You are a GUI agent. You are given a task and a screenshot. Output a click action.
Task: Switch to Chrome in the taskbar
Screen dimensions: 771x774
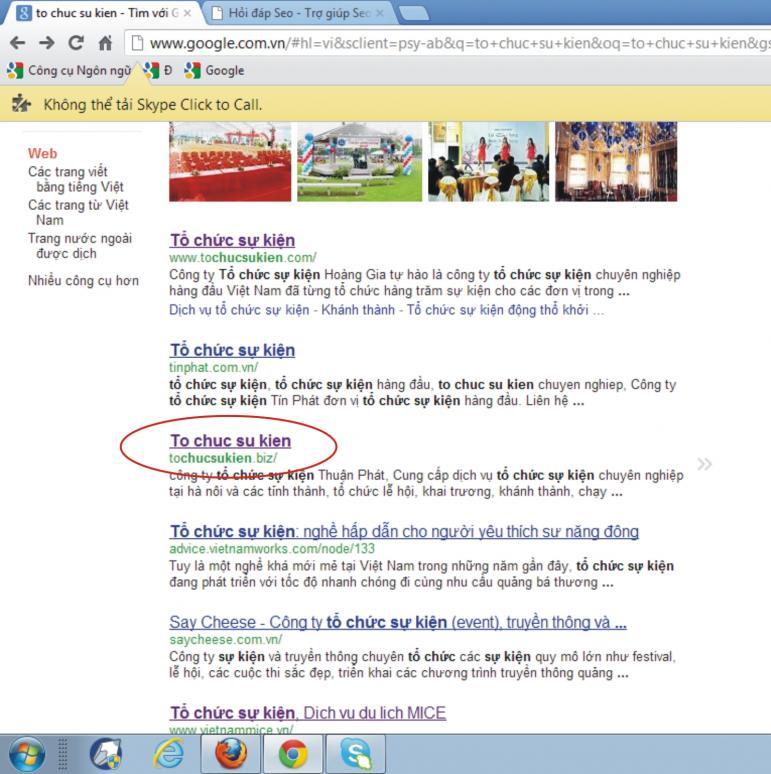(293, 754)
